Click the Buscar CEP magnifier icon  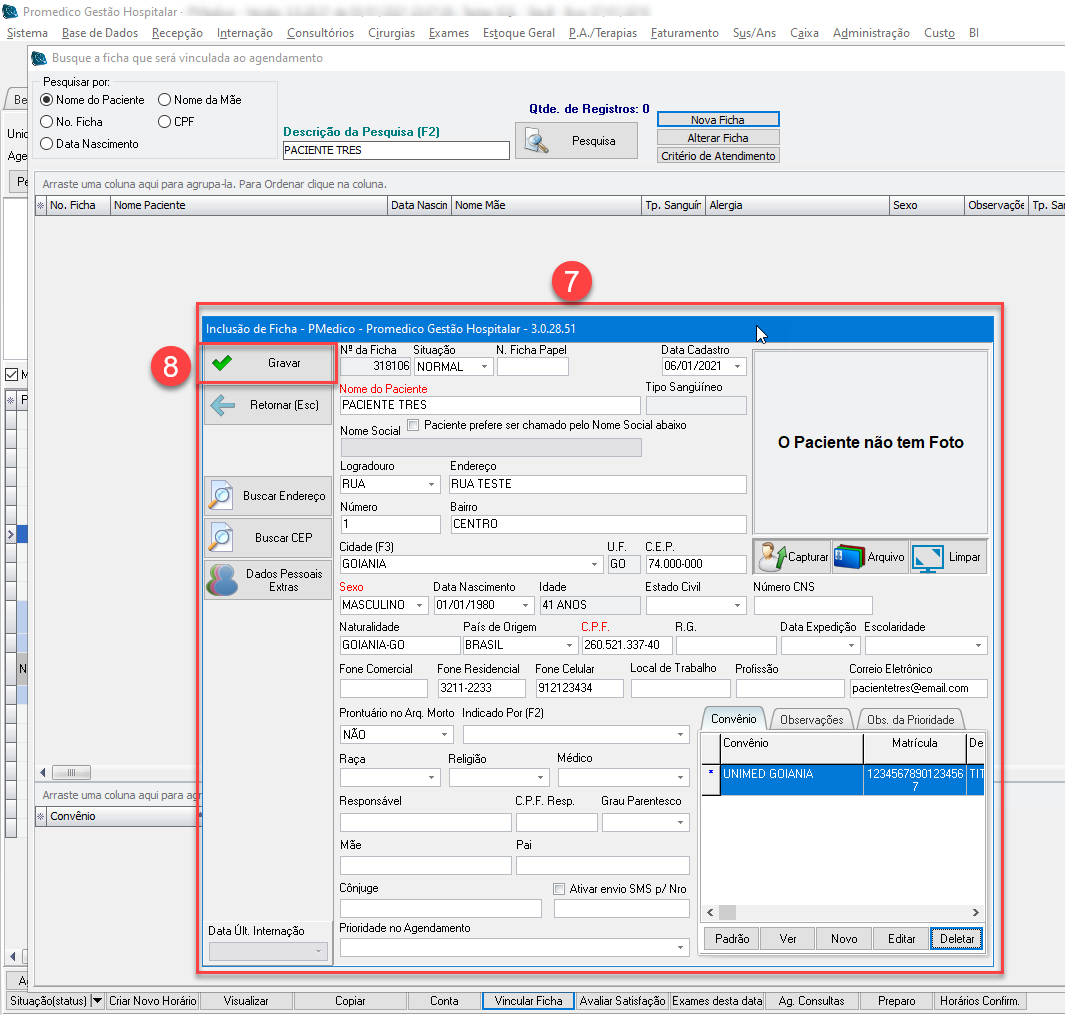coord(221,538)
